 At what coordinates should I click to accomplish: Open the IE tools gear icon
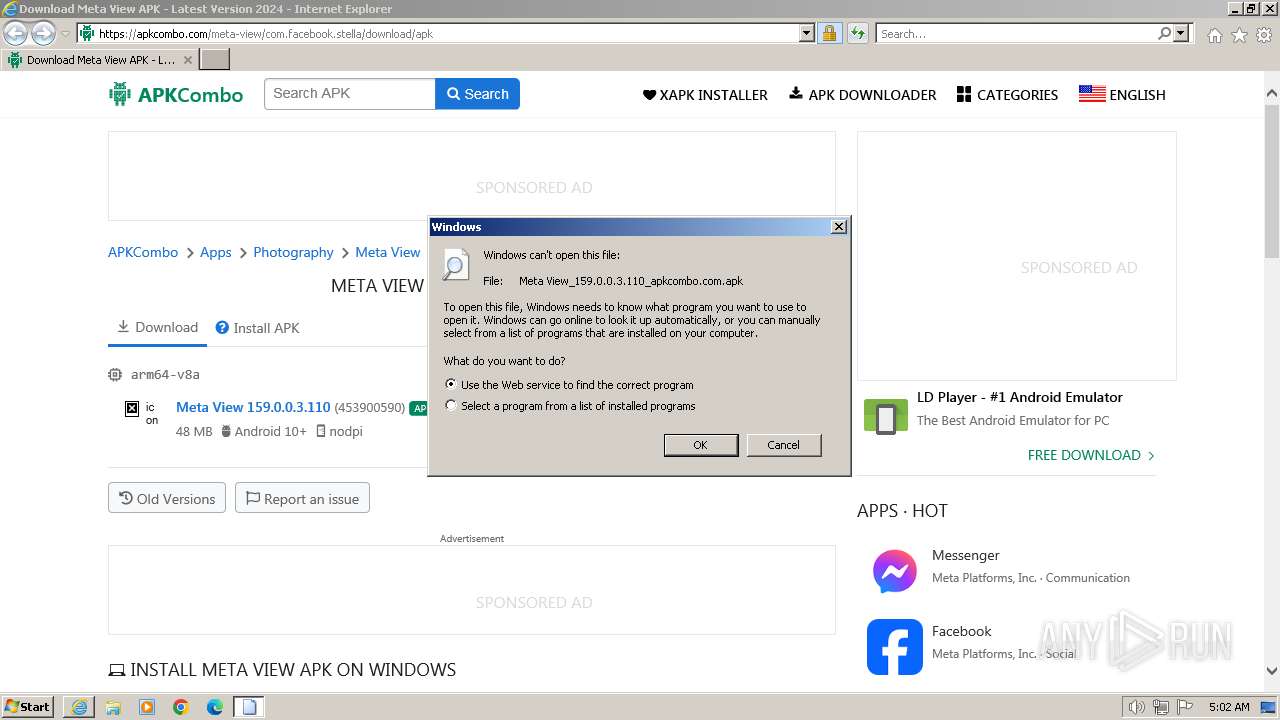(x=1264, y=35)
